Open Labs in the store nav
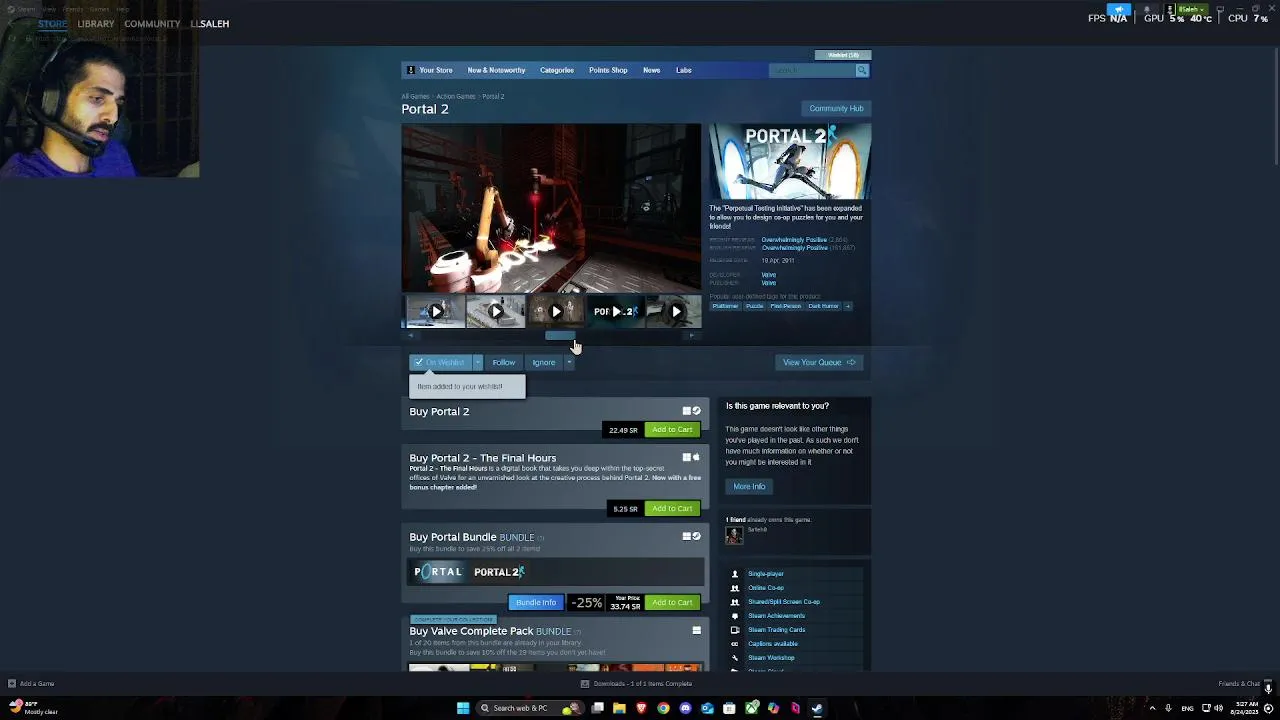 point(683,70)
